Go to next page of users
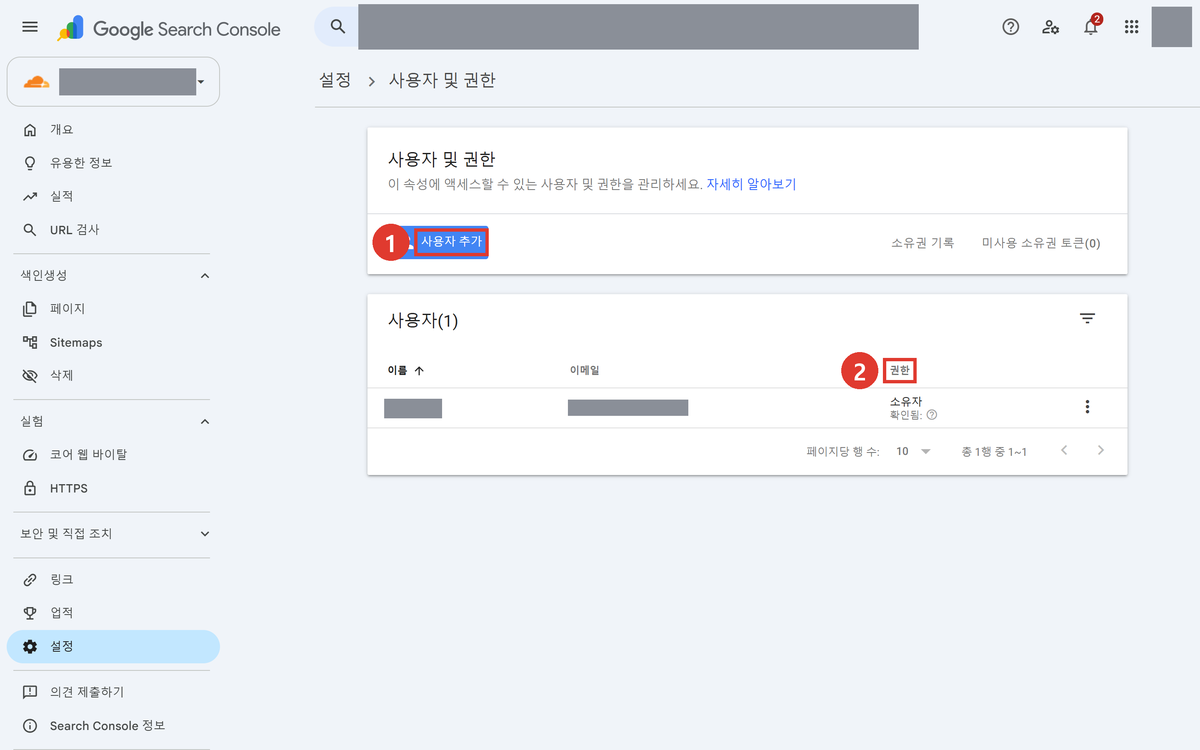 point(1101,451)
